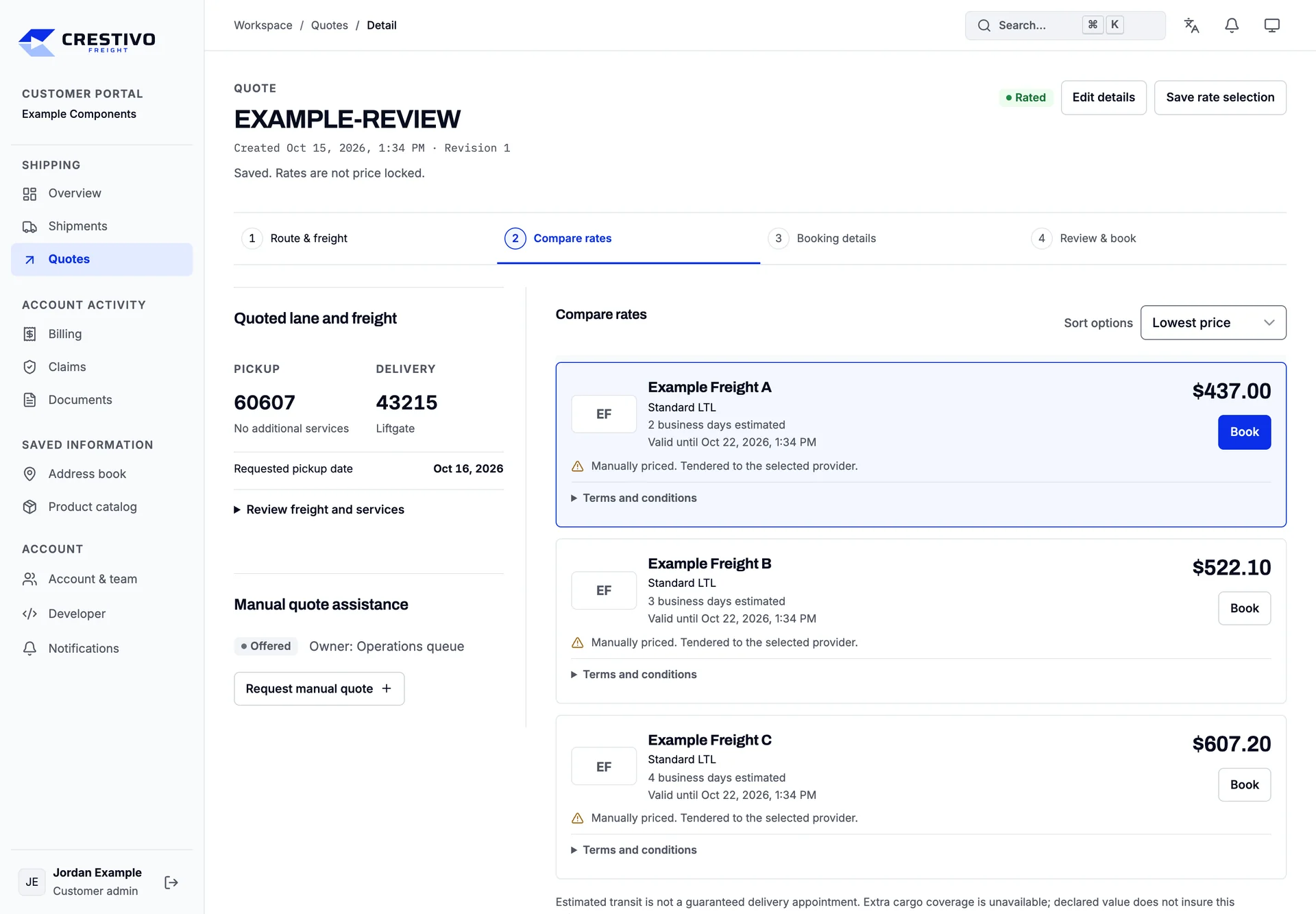This screenshot has width=1316, height=914.
Task: Expand Terms and conditions for Example Freight A
Action: [633, 498]
